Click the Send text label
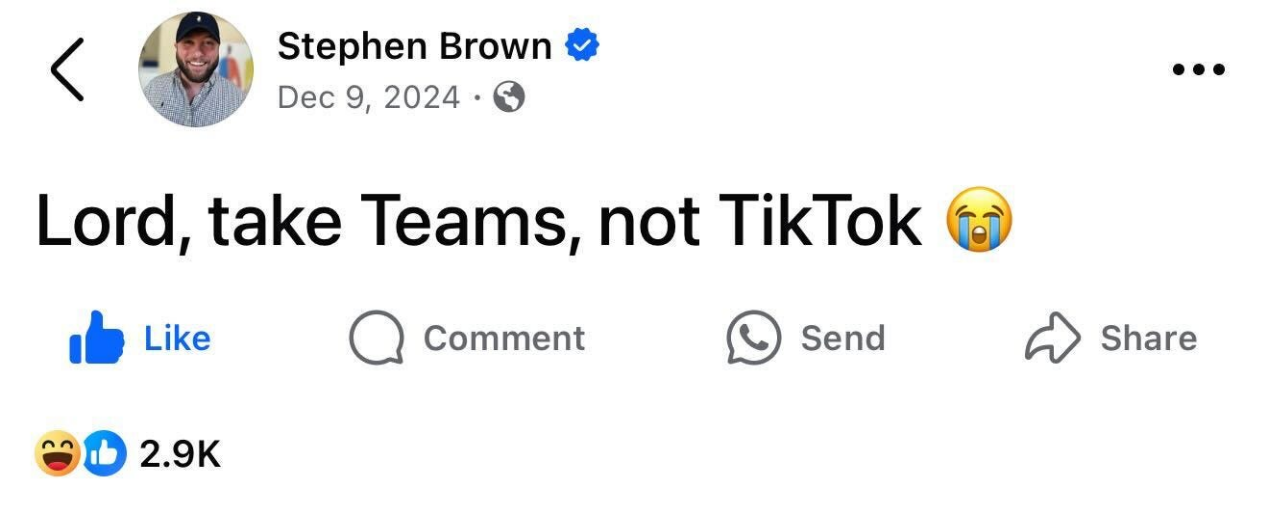The image size is (1268, 515). click(843, 338)
